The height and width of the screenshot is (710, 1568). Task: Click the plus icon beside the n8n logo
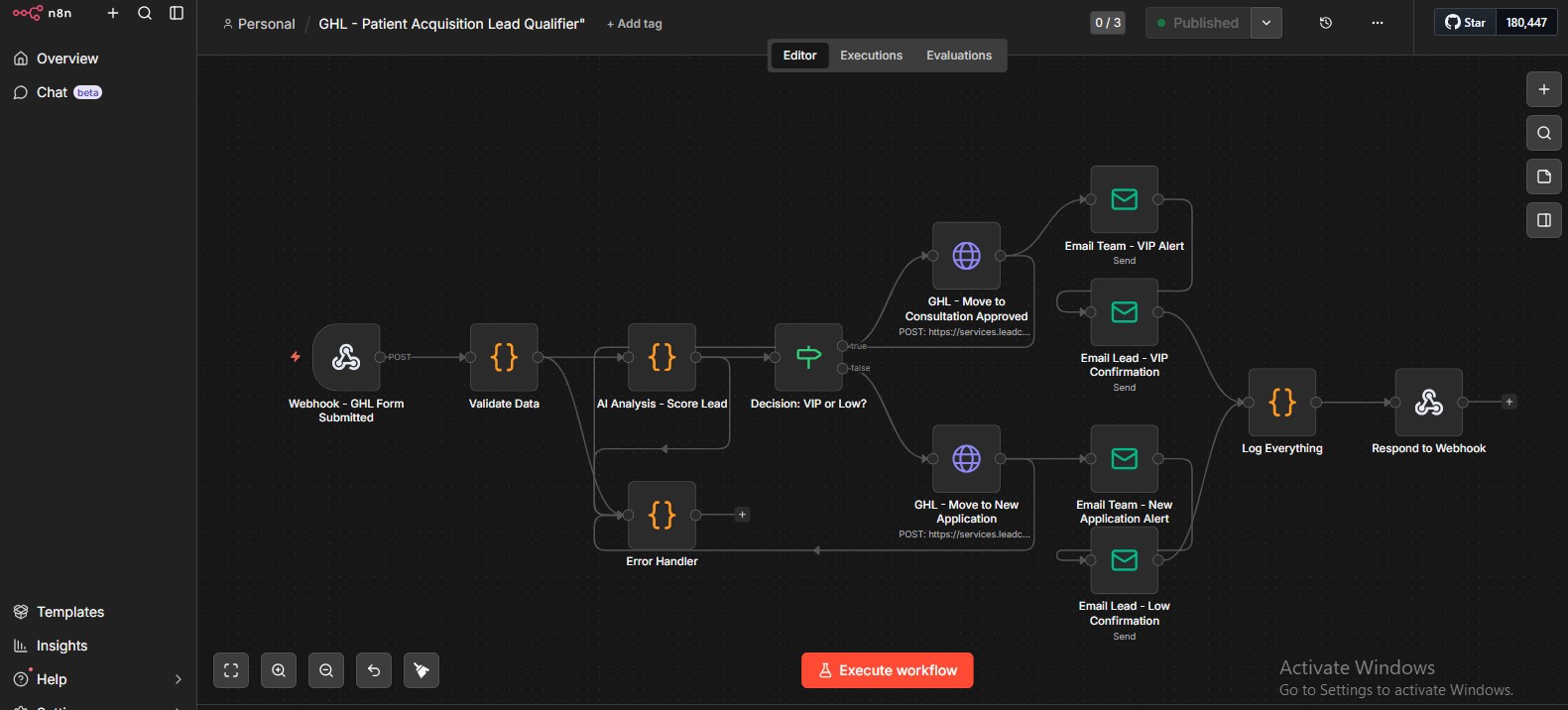(113, 13)
